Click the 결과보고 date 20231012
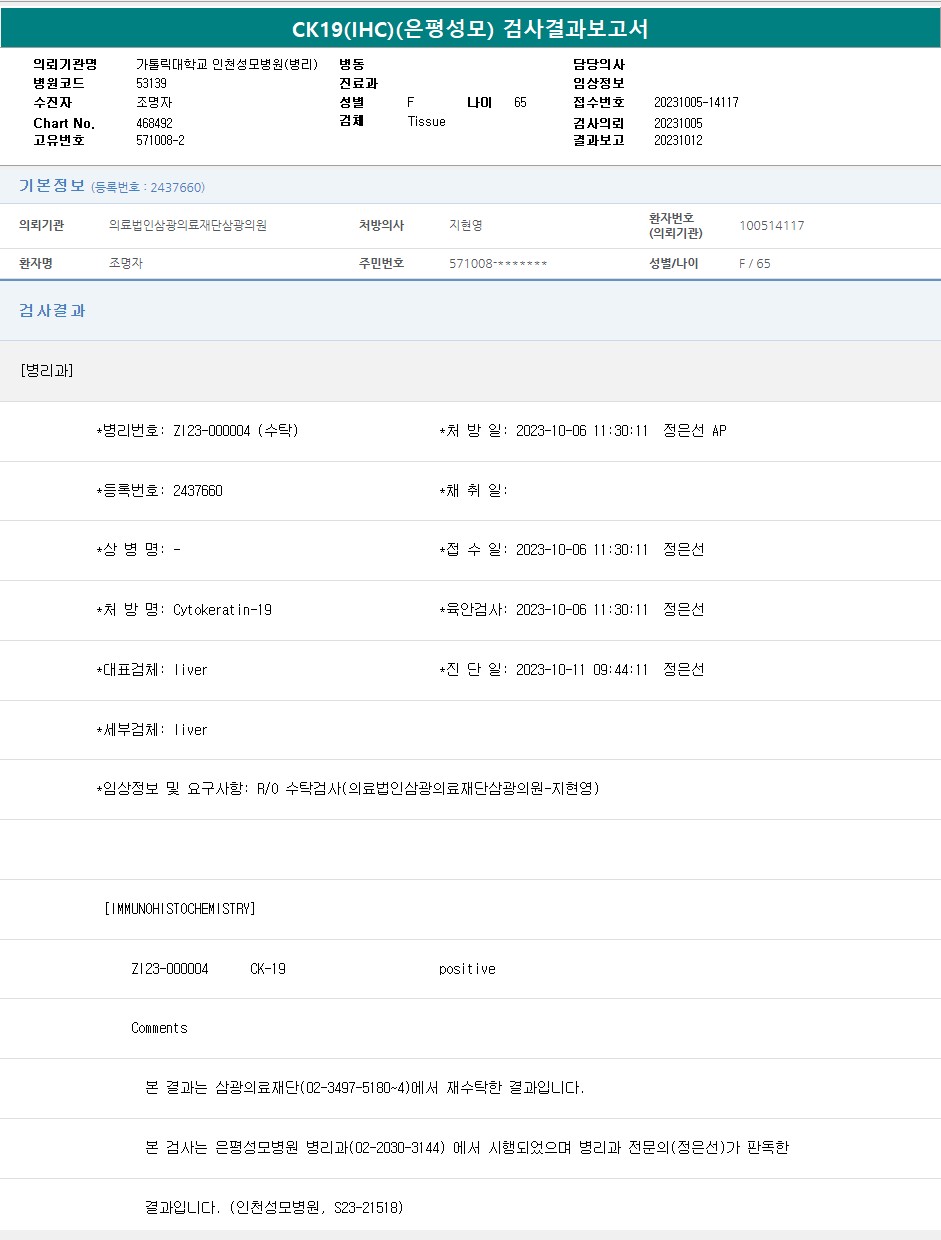The image size is (941, 1240). click(678, 141)
